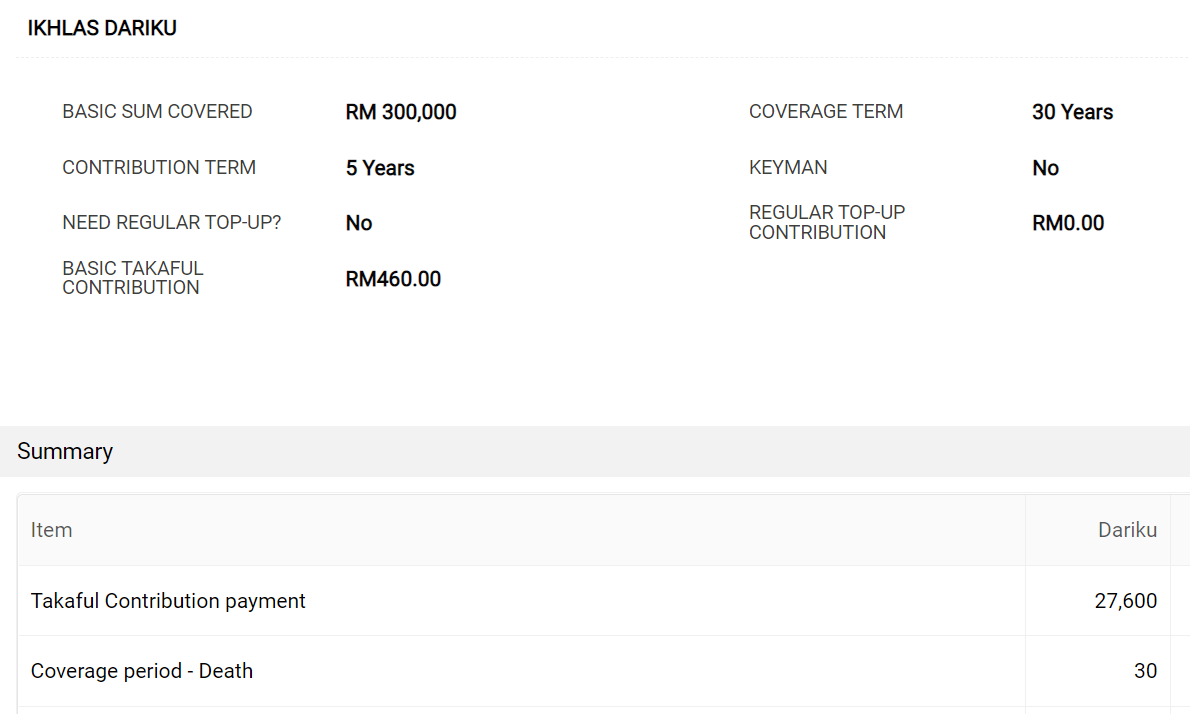Select the Coverage period - Death row
1190x714 pixels.
(x=595, y=671)
